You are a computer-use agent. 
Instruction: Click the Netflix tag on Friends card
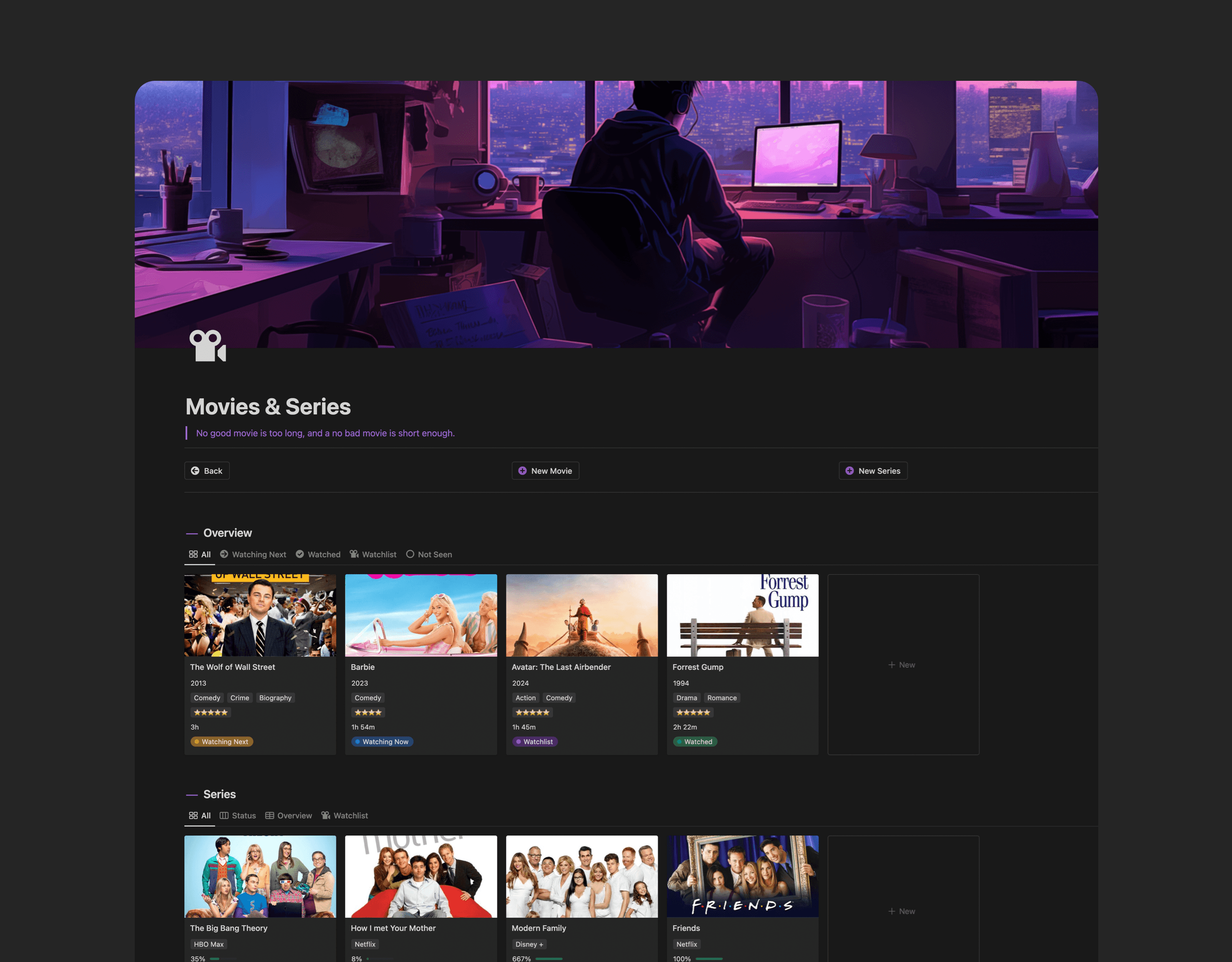pos(687,944)
